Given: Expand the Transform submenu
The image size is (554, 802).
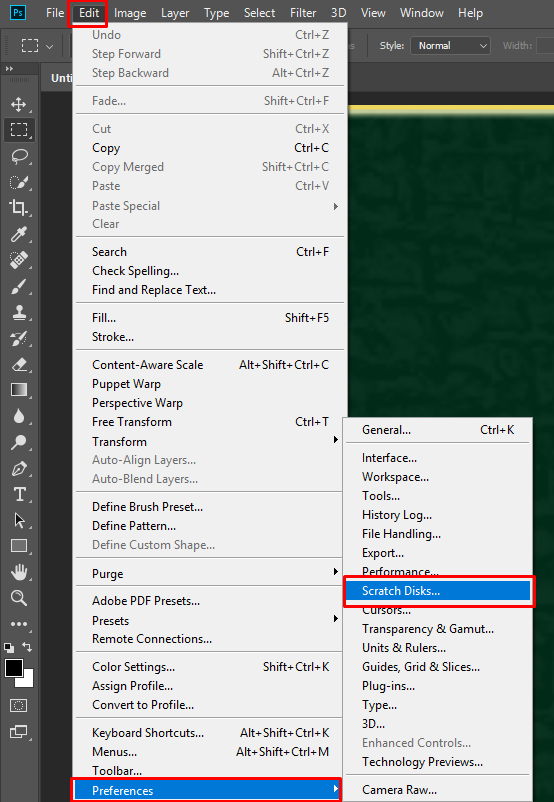Looking at the screenshot, I should [210, 441].
